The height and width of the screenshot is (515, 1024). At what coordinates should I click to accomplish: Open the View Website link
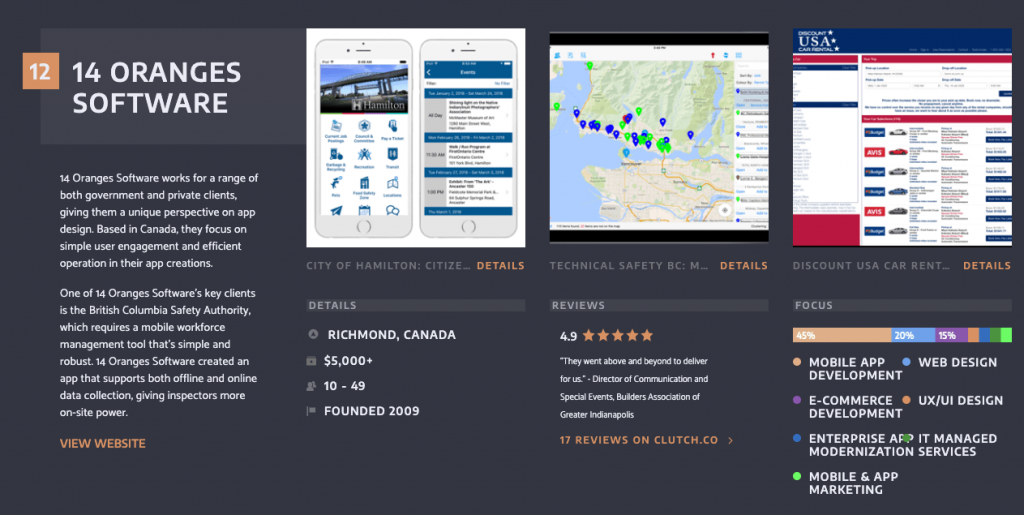coord(103,444)
